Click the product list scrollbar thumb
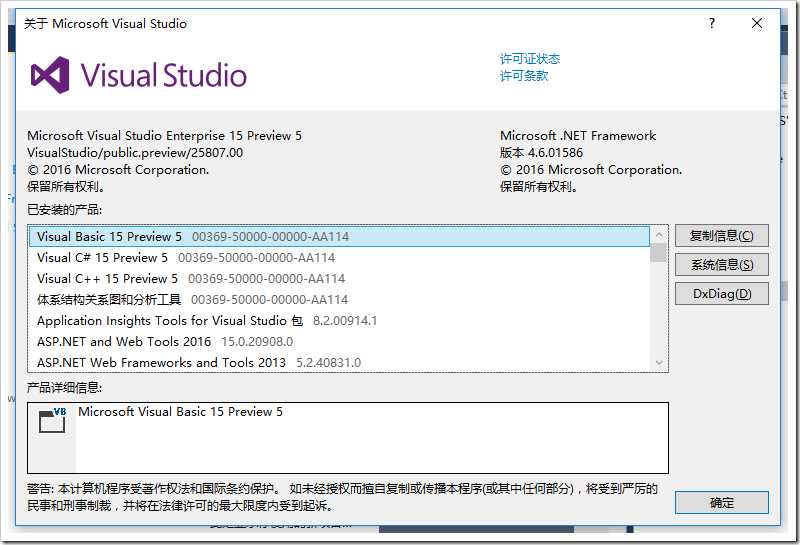 [659, 253]
